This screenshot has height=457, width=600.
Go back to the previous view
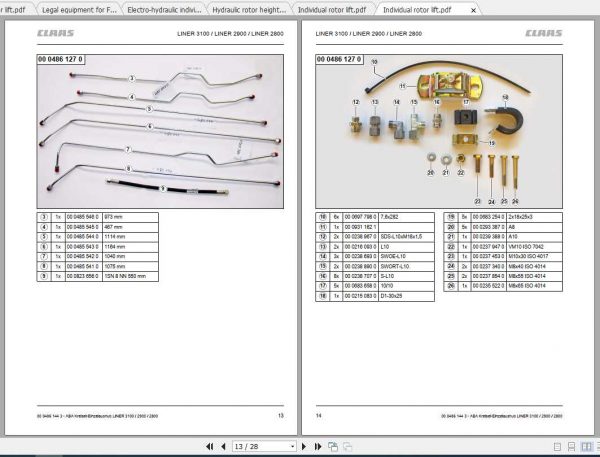coord(333,446)
